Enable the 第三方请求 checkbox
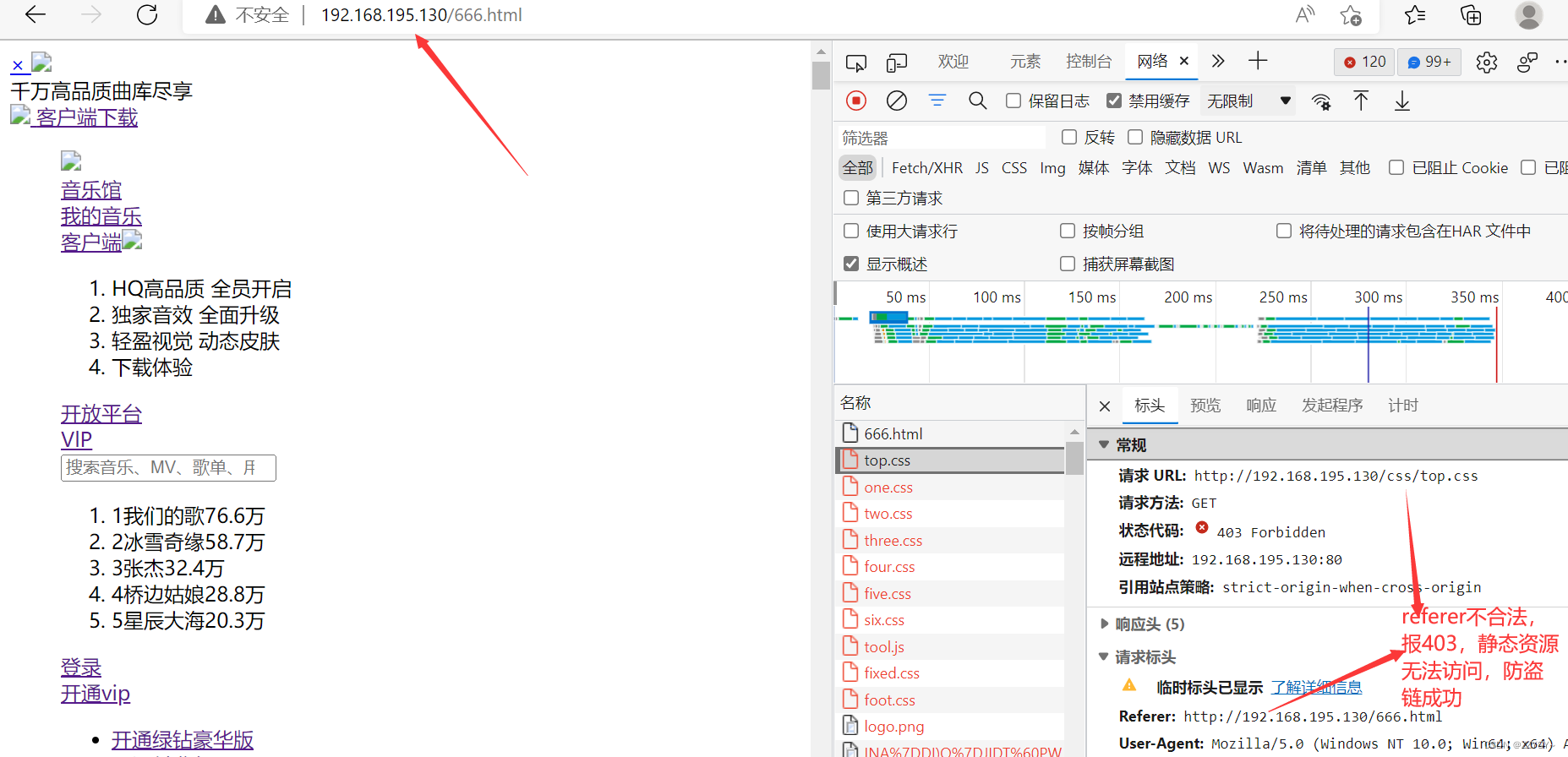The image size is (1568, 757). [x=851, y=198]
